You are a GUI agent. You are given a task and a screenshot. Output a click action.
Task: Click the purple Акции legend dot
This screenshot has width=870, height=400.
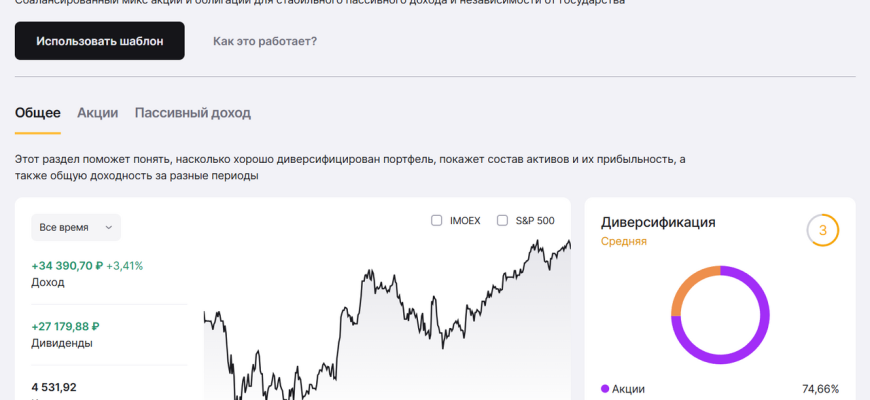[x=605, y=389]
